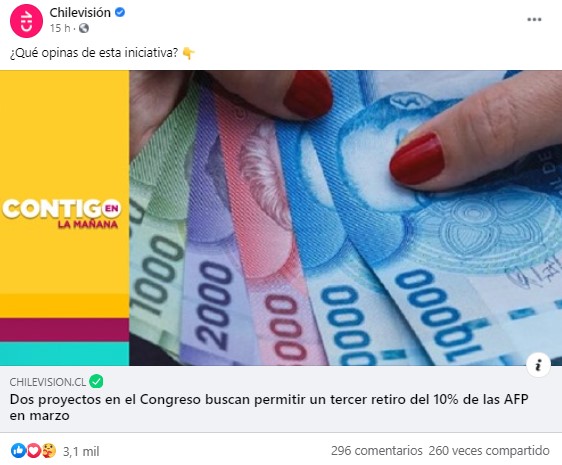Viewport: 562px width, 465px height.
Task: Click the Care hug reaction icon
Action: pos(49,451)
